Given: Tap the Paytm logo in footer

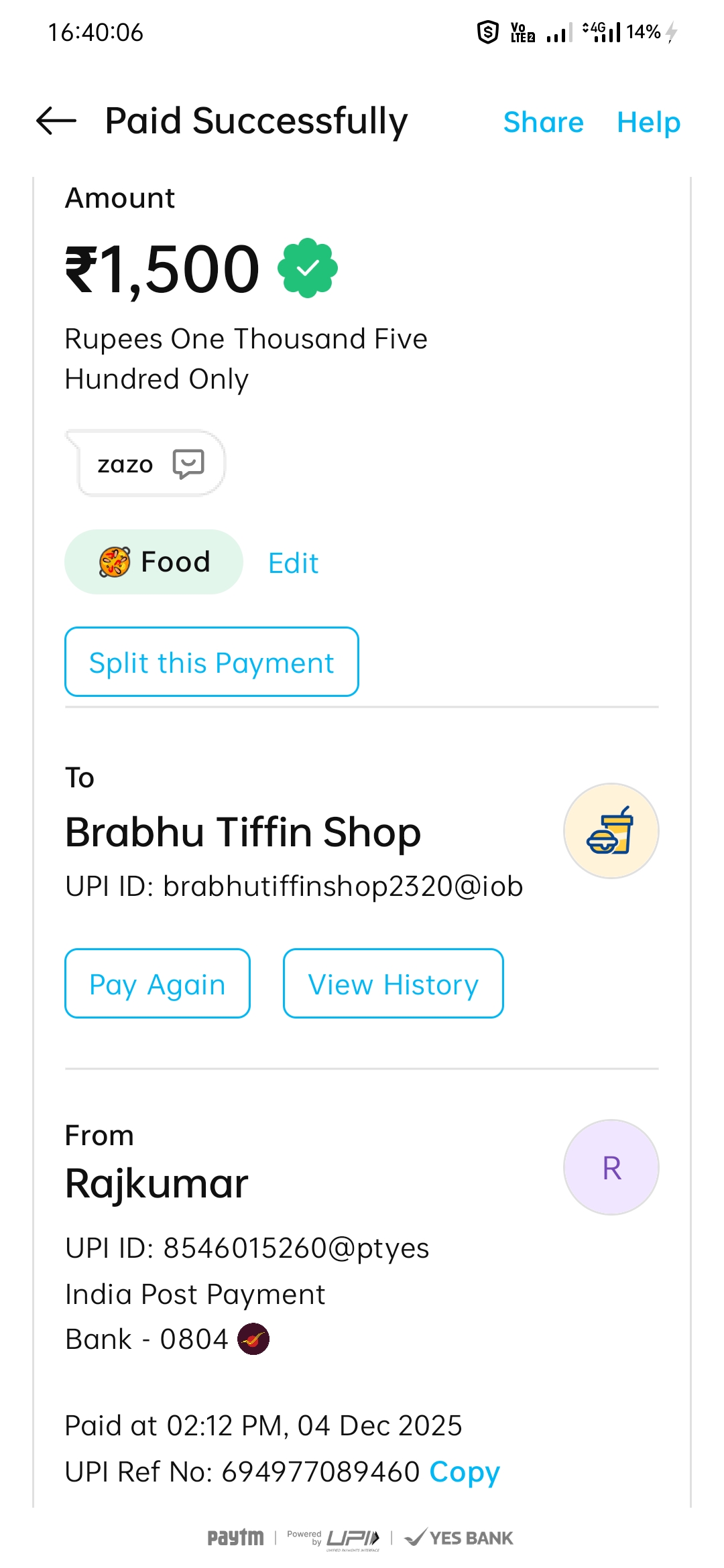Looking at the screenshot, I should pyautogui.click(x=235, y=1537).
